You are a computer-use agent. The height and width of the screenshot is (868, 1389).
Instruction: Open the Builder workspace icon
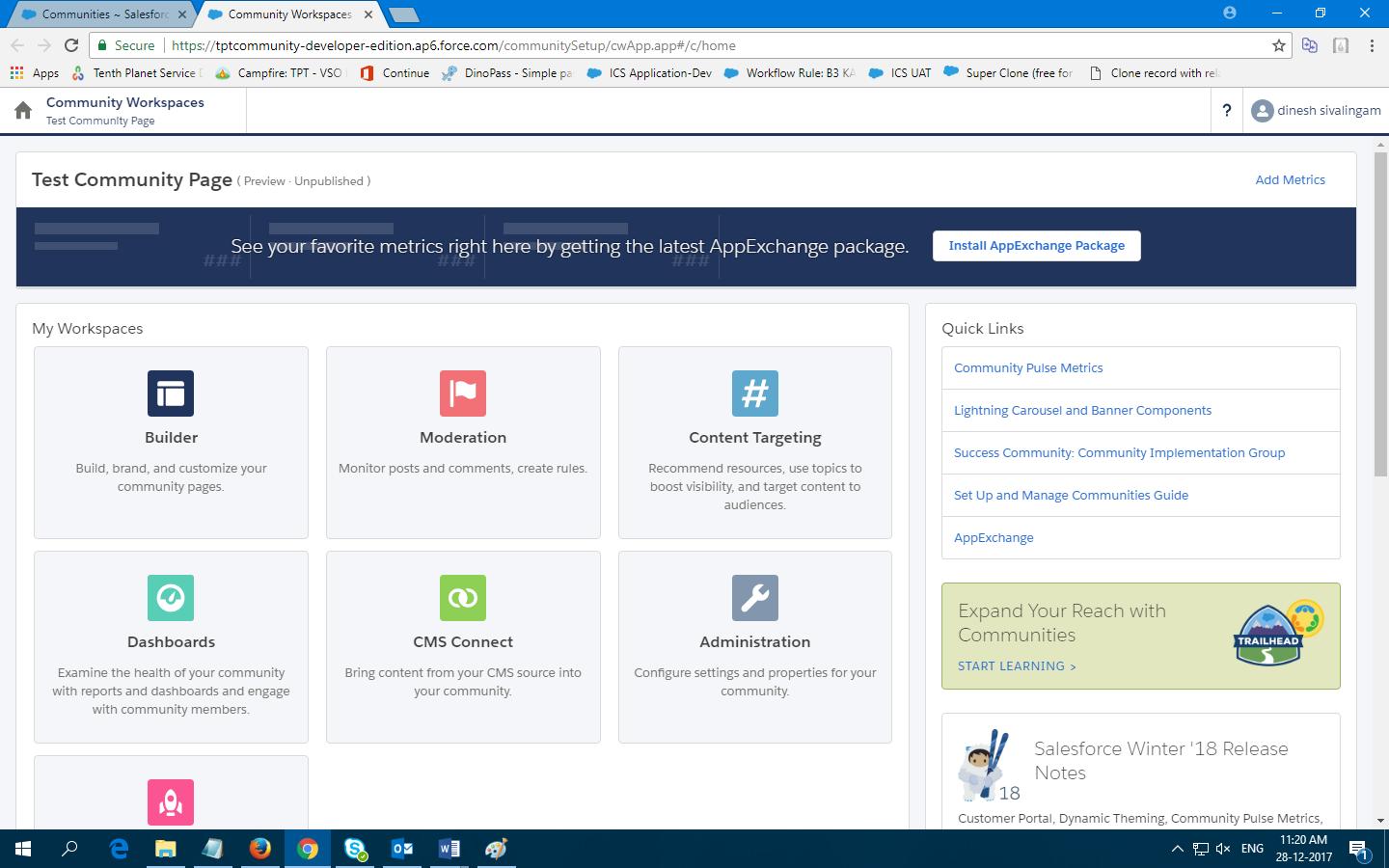coord(171,393)
